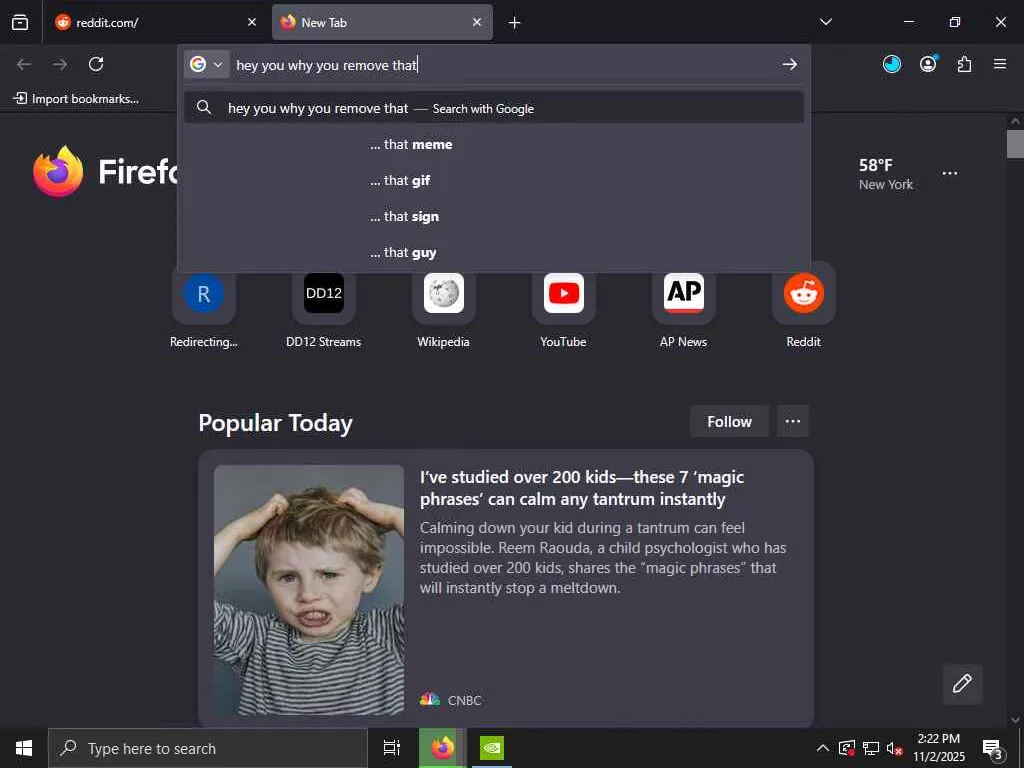
Task: Click the crying child article thumbnail
Action: coord(309,590)
